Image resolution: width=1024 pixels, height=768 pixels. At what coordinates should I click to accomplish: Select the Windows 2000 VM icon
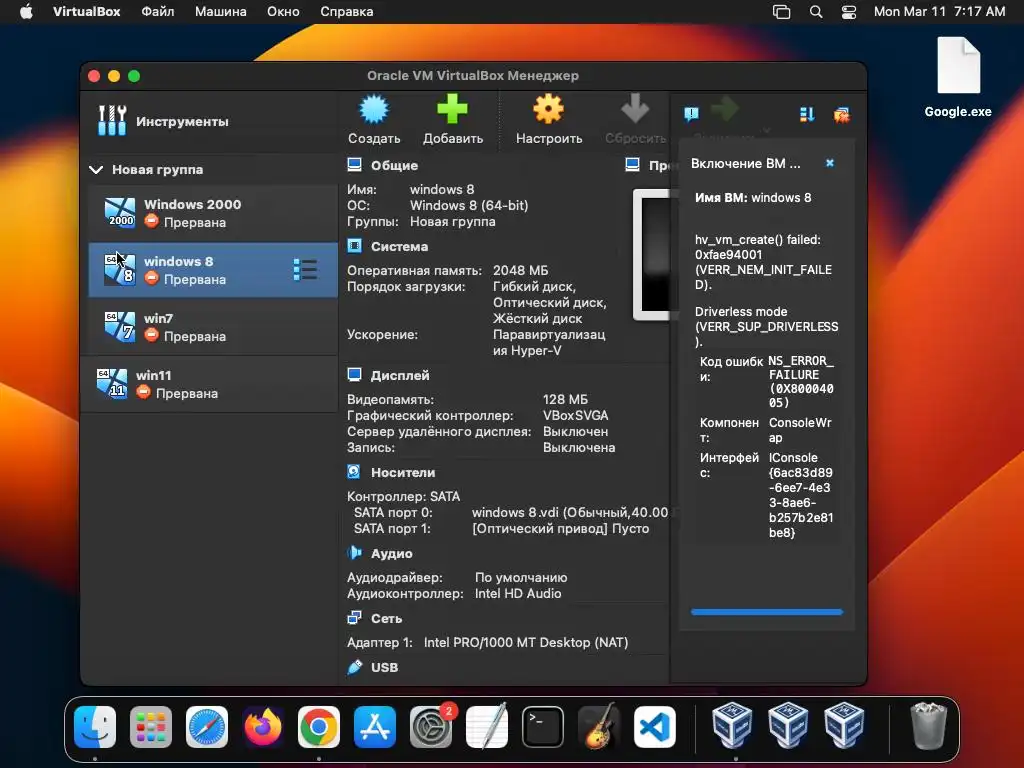[120, 213]
